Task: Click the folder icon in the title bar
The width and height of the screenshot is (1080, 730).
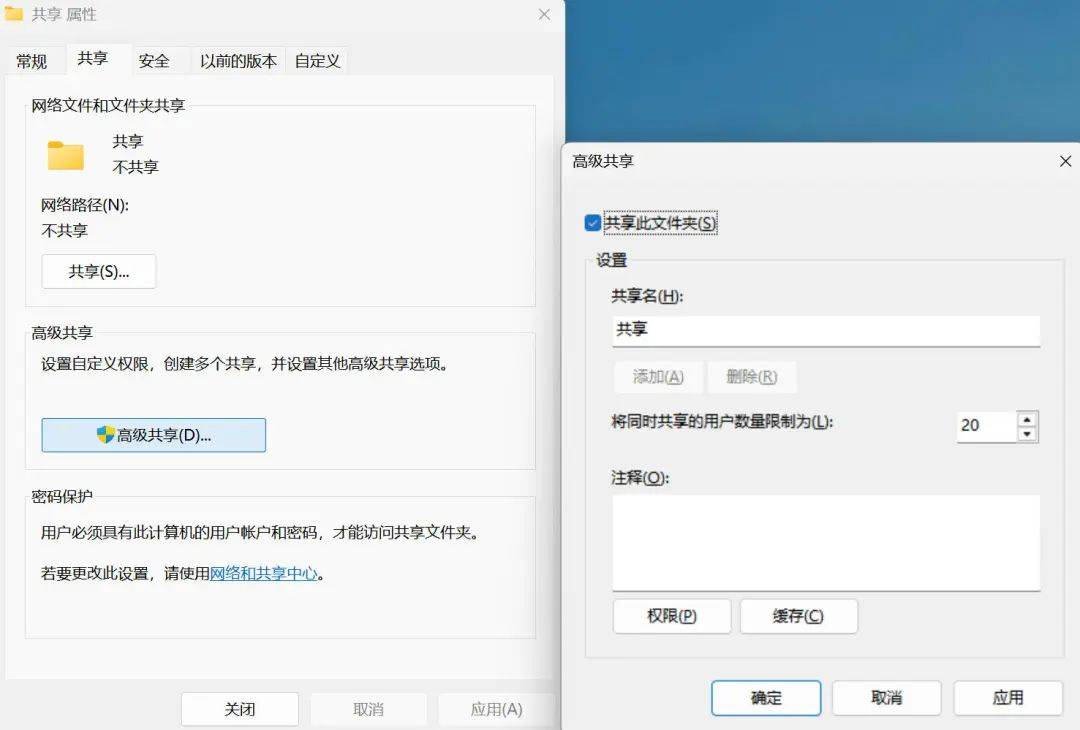Action: (x=14, y=13)
